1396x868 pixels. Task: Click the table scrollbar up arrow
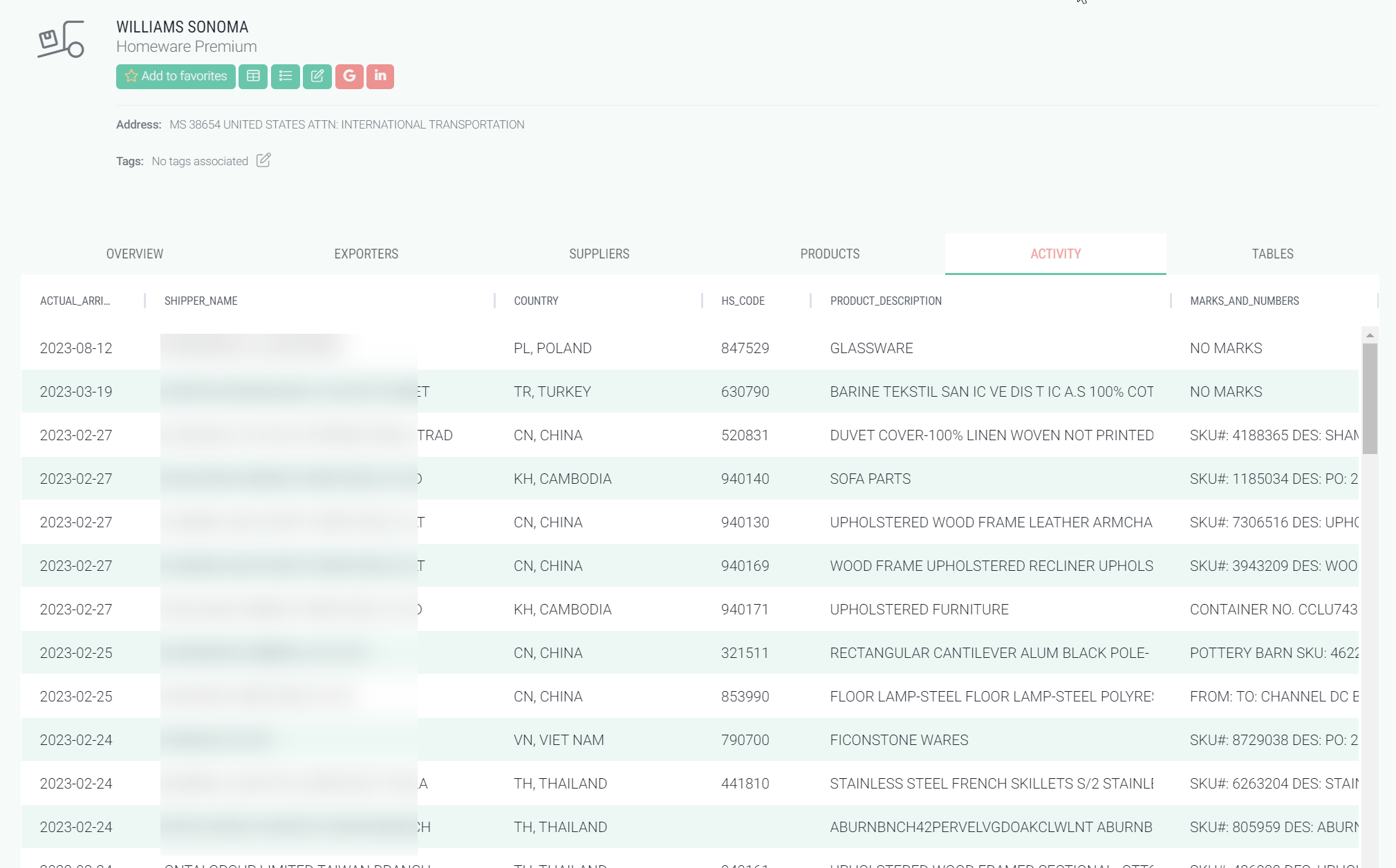(x=1370, y=335)
